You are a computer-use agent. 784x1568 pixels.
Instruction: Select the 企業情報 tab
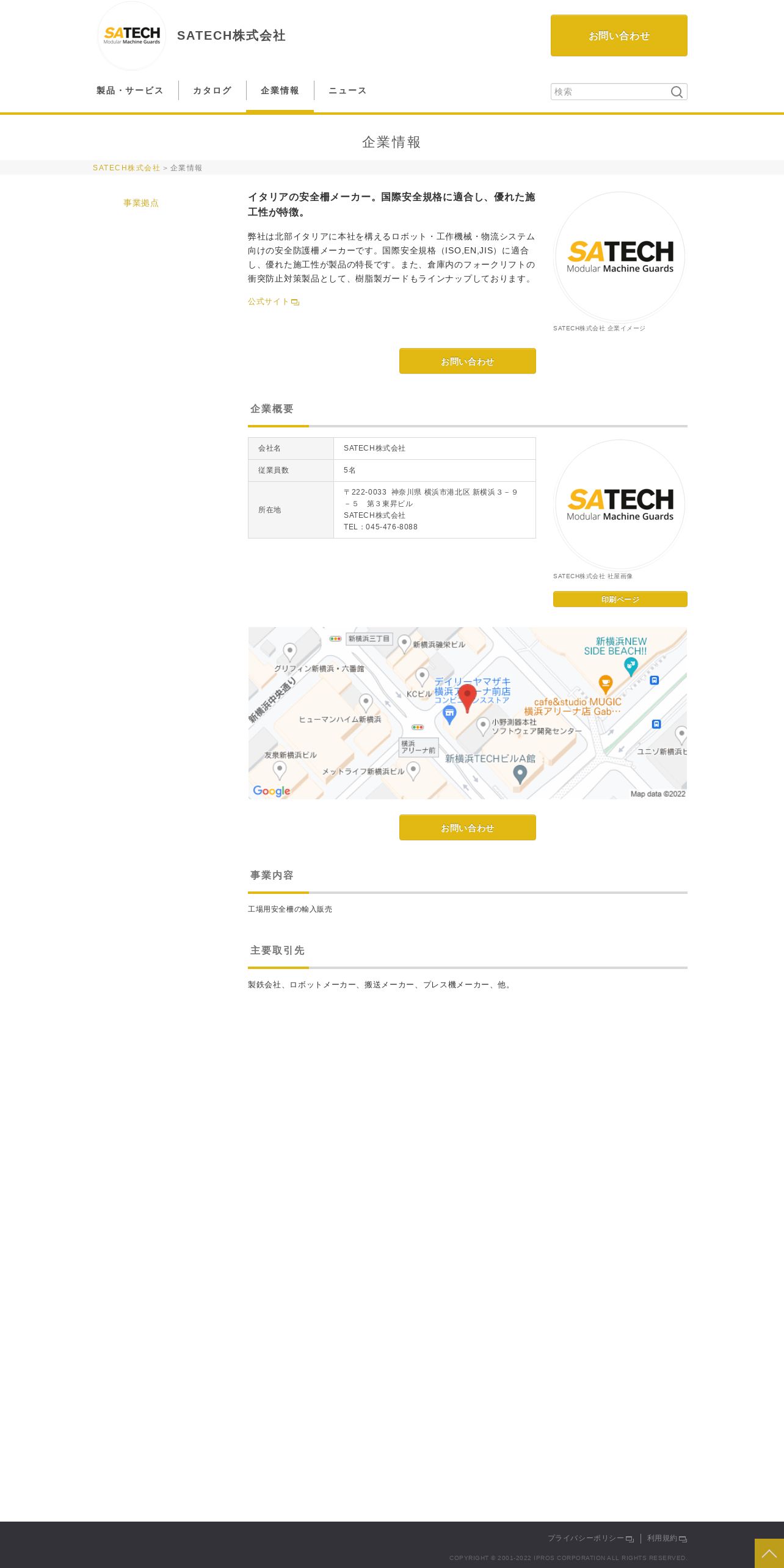pyautogui.click(x=280, y=90)
